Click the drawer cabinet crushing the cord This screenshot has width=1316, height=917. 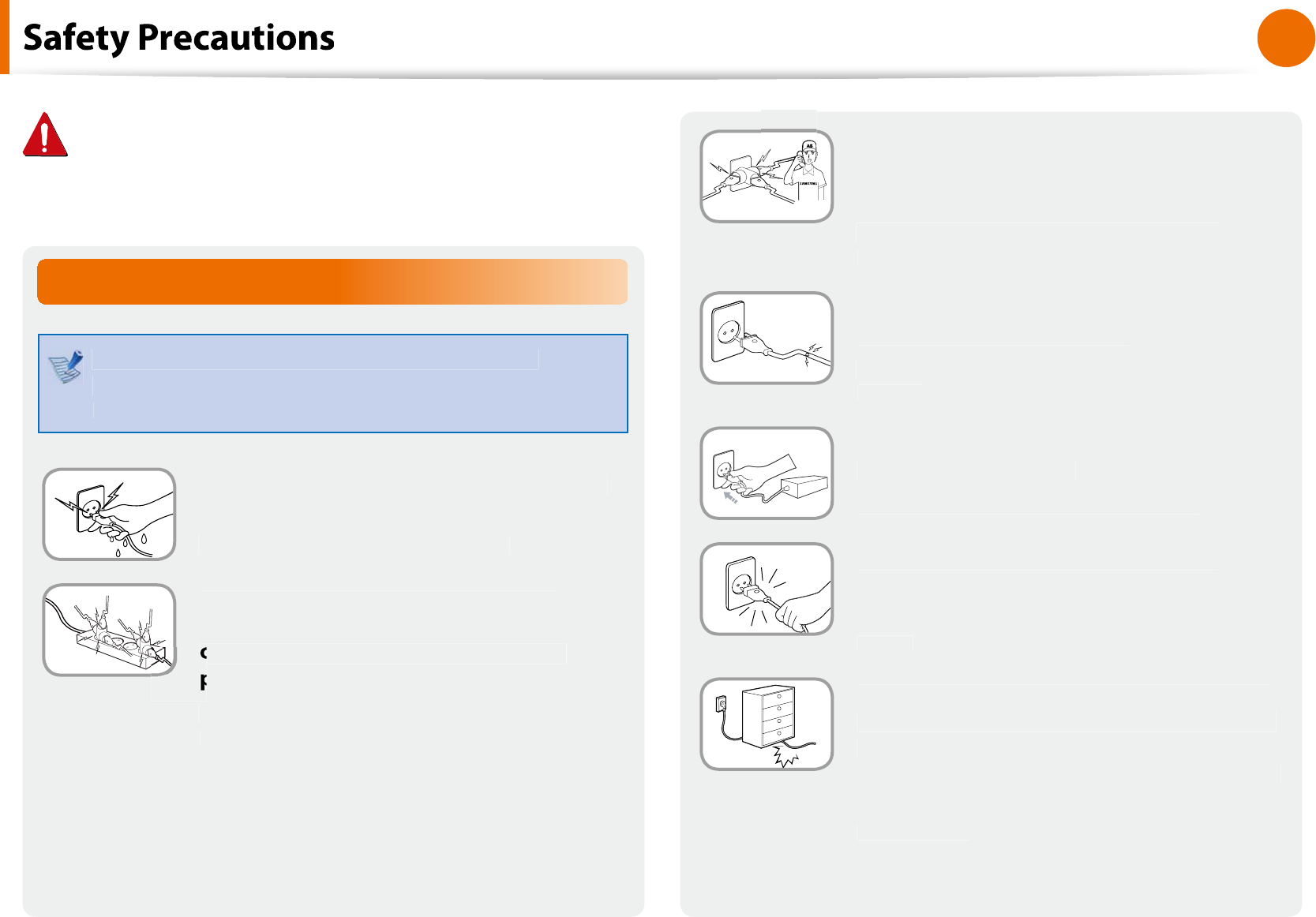coord(768,717)
